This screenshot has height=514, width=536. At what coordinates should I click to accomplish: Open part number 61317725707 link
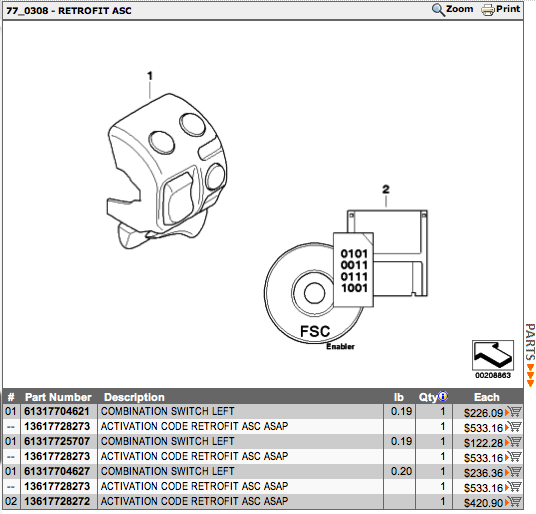pos(57,441)
